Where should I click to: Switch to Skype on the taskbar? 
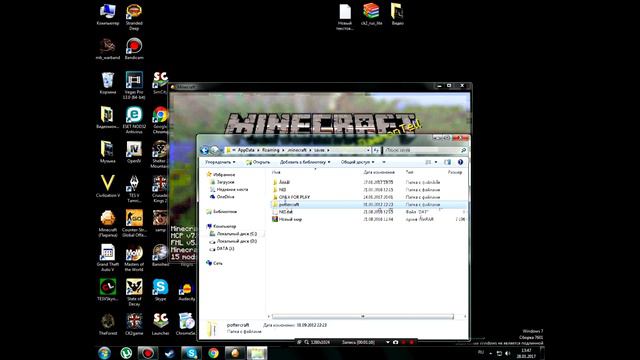coord(191,353)
